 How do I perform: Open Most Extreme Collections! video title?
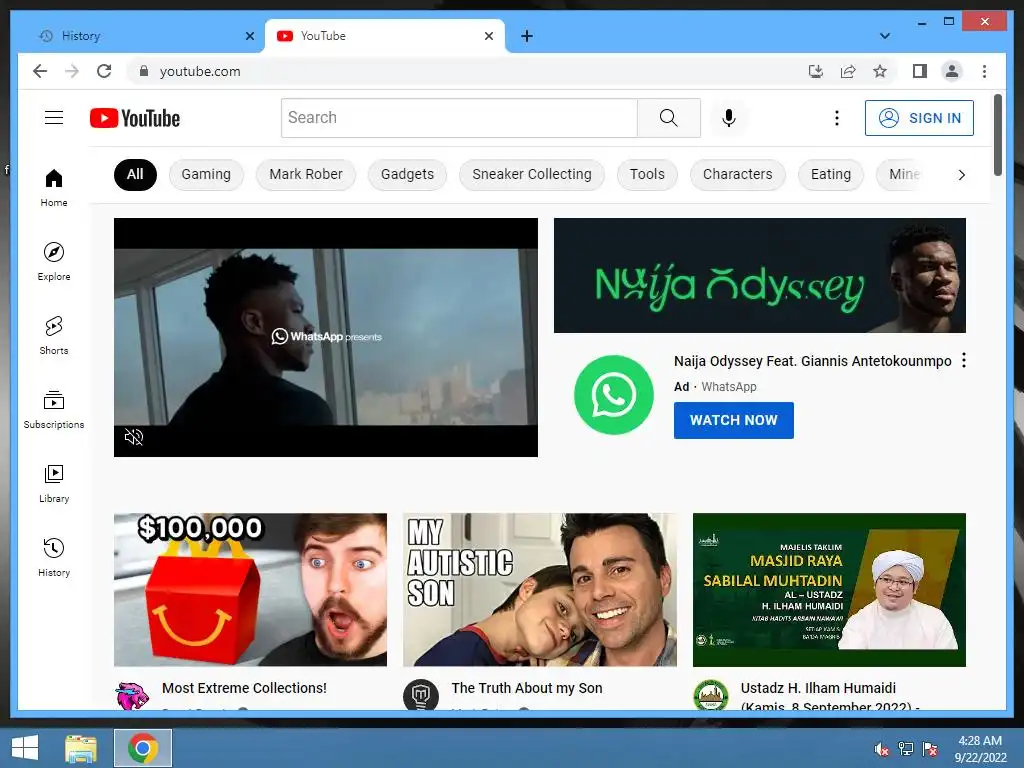(x=244, y=688)
